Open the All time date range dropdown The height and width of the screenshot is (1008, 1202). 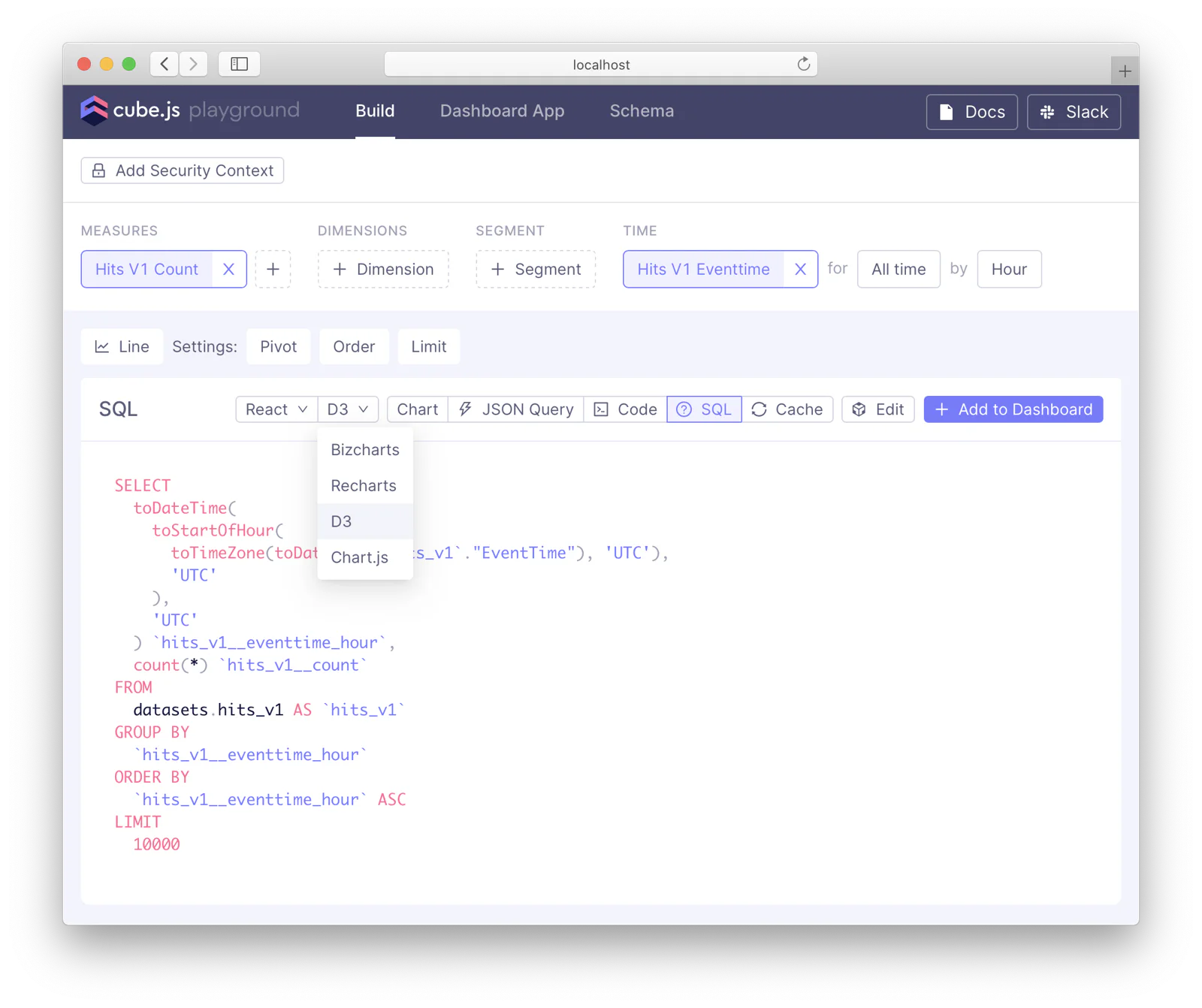tap(898, 269)
